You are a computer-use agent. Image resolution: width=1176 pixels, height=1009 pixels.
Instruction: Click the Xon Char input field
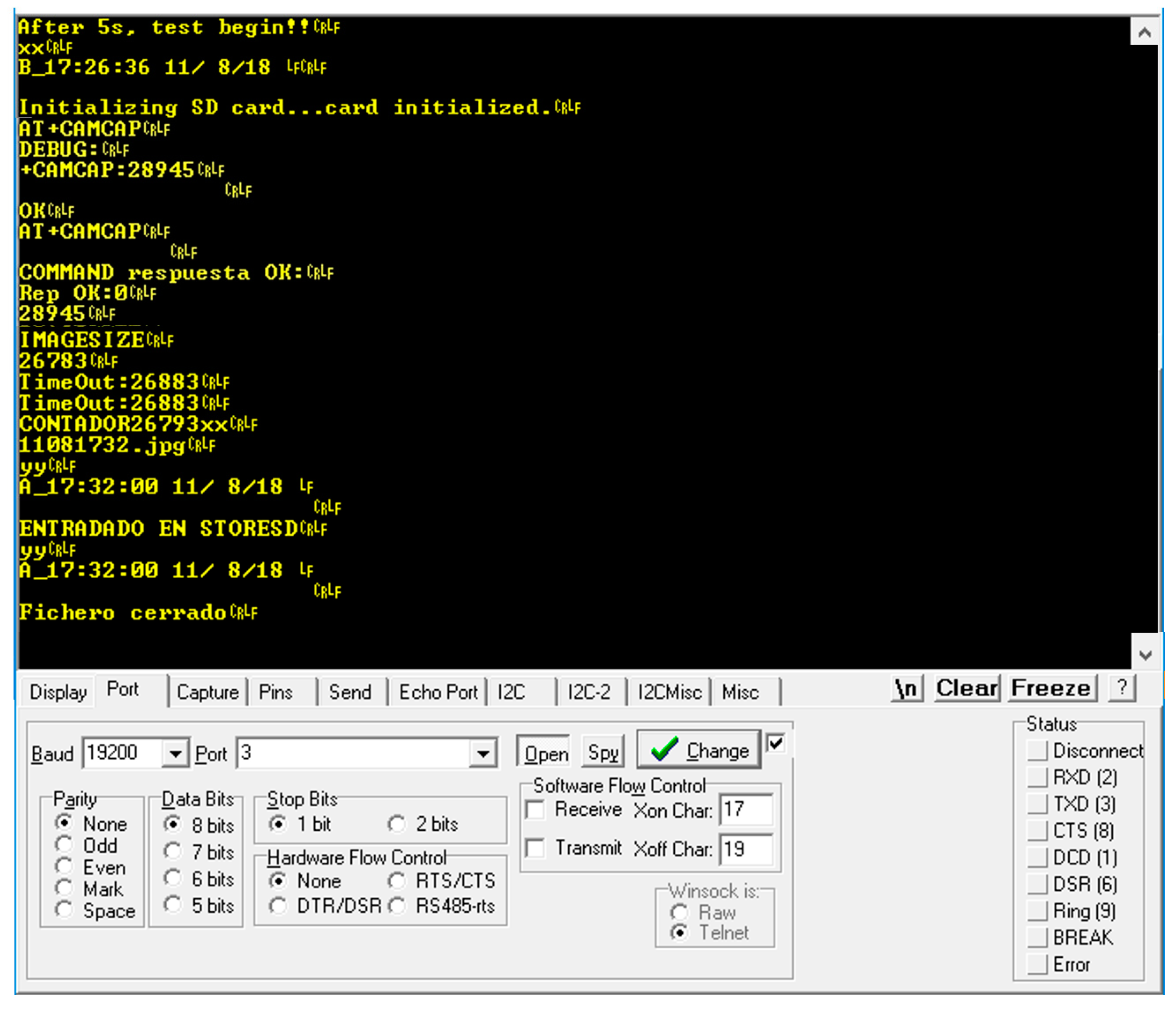pos(745,810)
